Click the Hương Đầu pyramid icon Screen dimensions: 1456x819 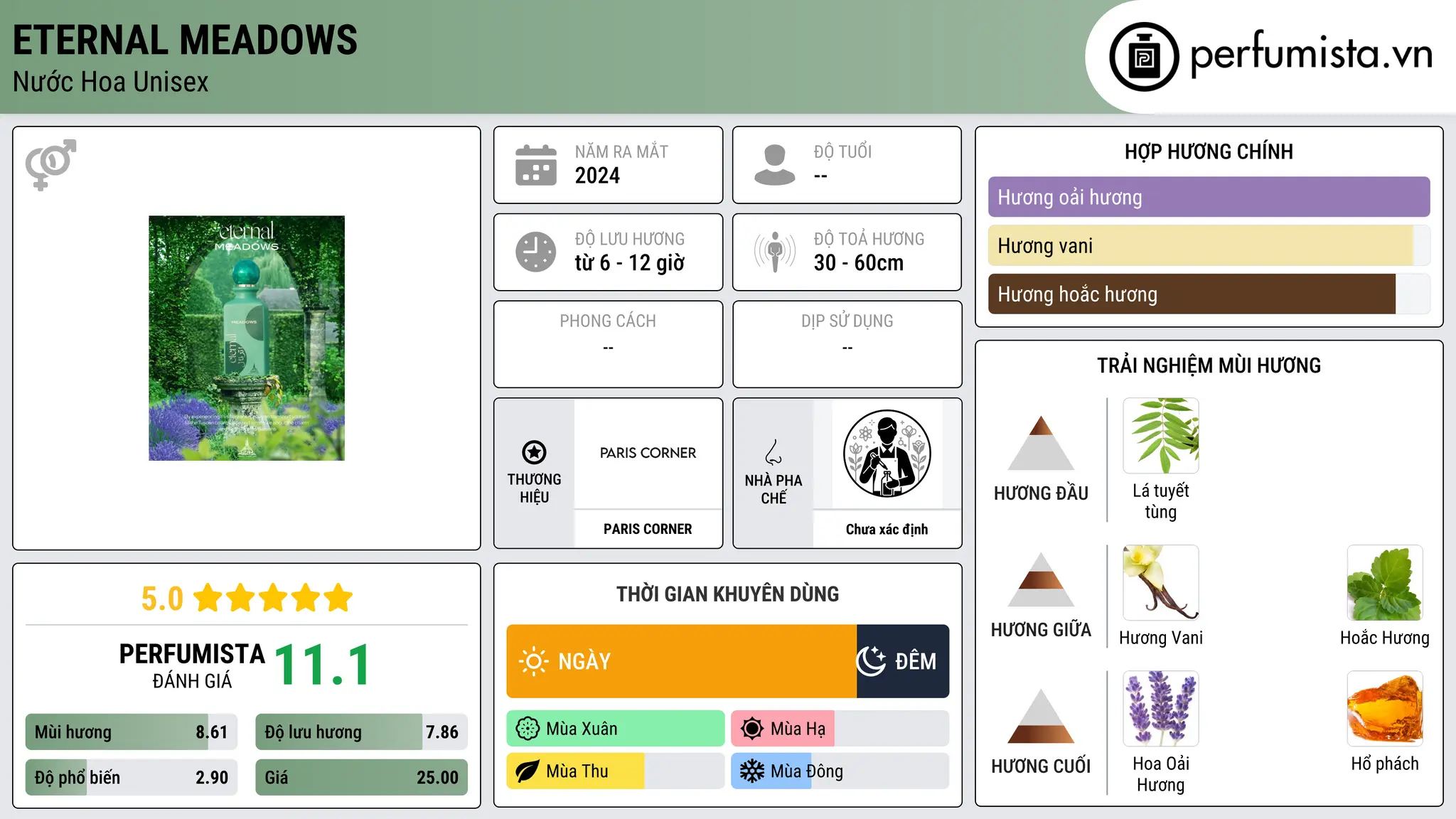1041,443
